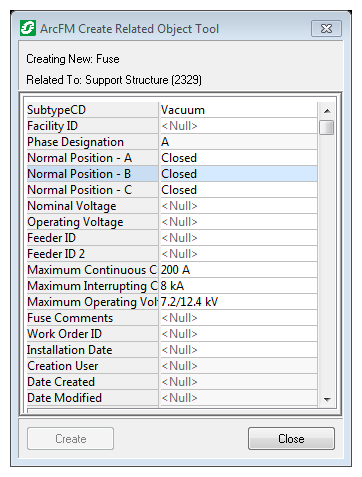Click the Fuse Comments null value field

coord(239,318)
